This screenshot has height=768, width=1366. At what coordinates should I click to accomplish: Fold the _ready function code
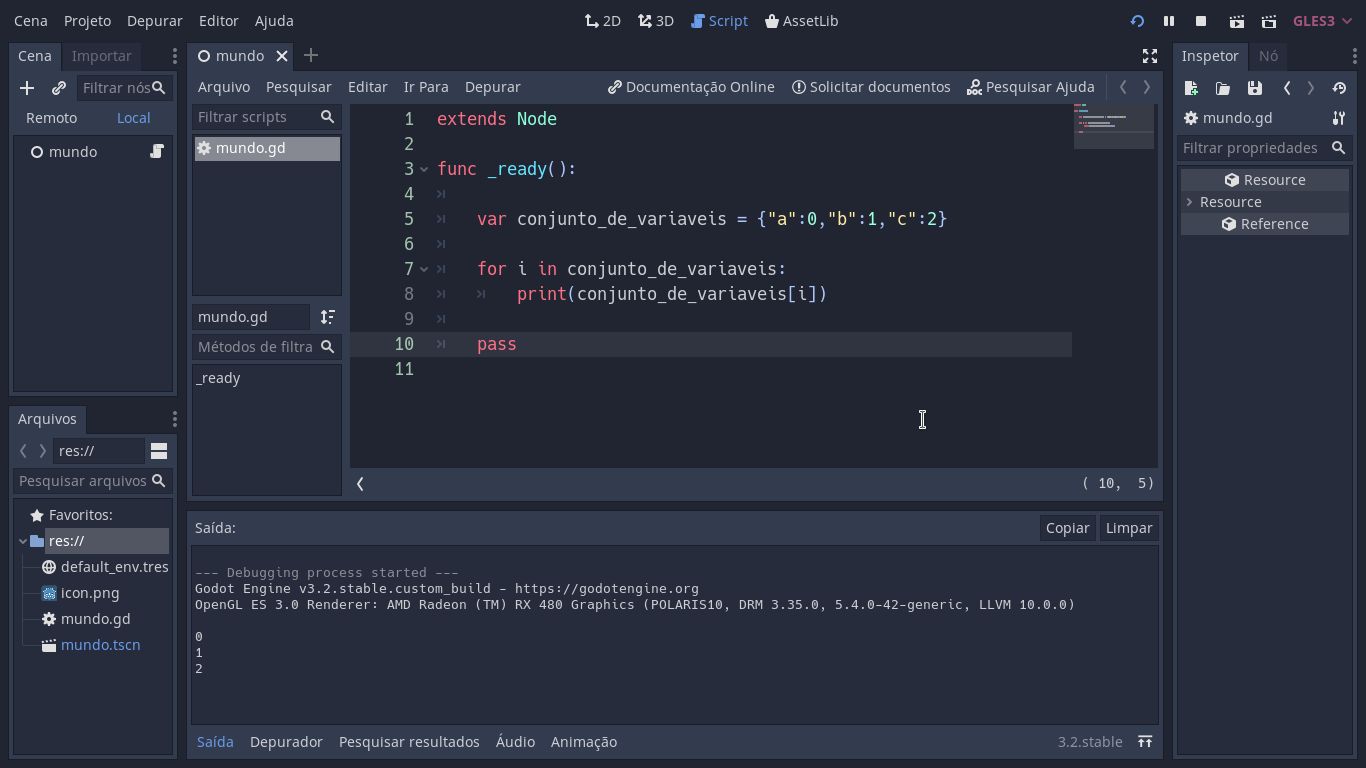pyautogui.click(x=424, y=169)
